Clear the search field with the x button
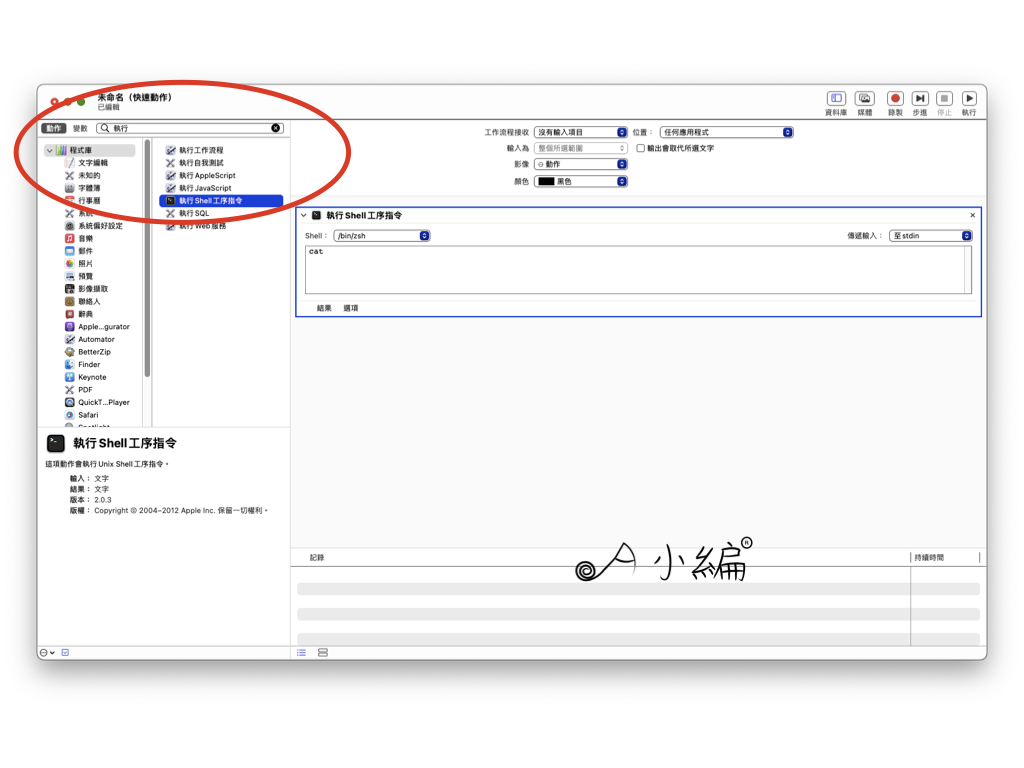 (x=276, y=129)
